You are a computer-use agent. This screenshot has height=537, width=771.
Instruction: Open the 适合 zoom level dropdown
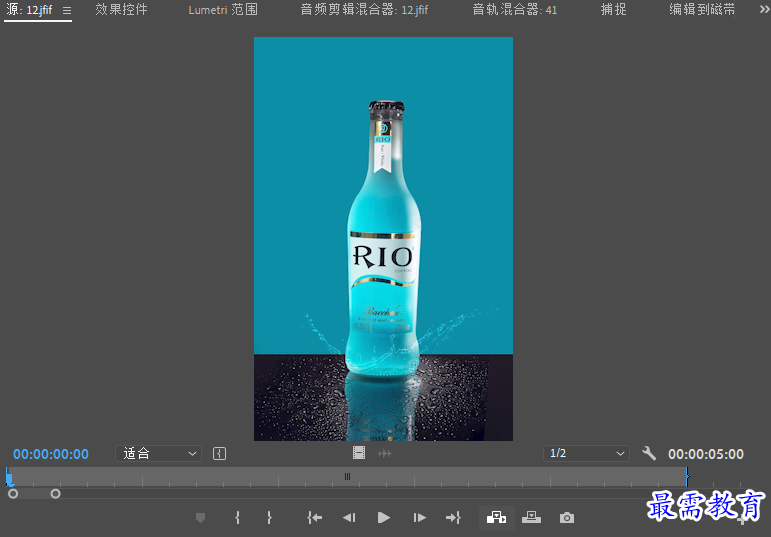point(158,453)
